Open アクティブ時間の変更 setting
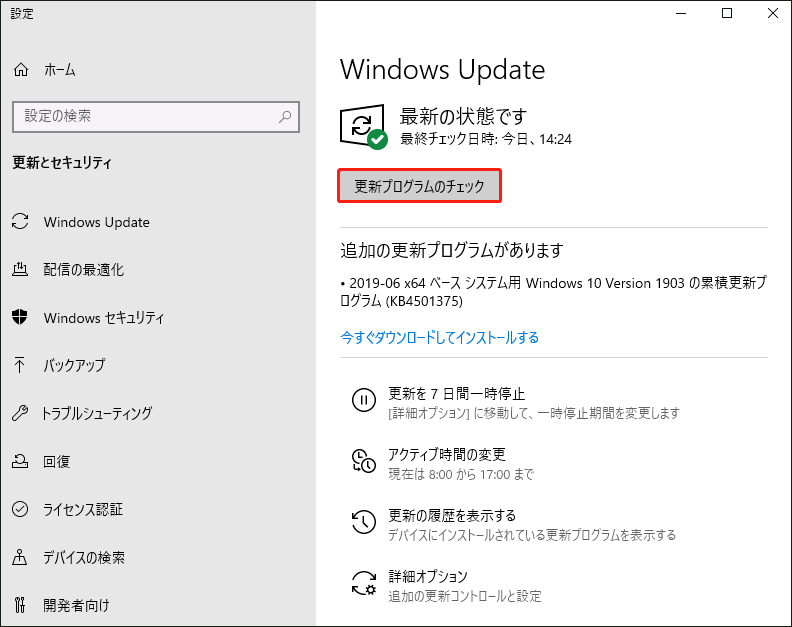This screenshot has width=792, height=627. [x=447, y=454]
